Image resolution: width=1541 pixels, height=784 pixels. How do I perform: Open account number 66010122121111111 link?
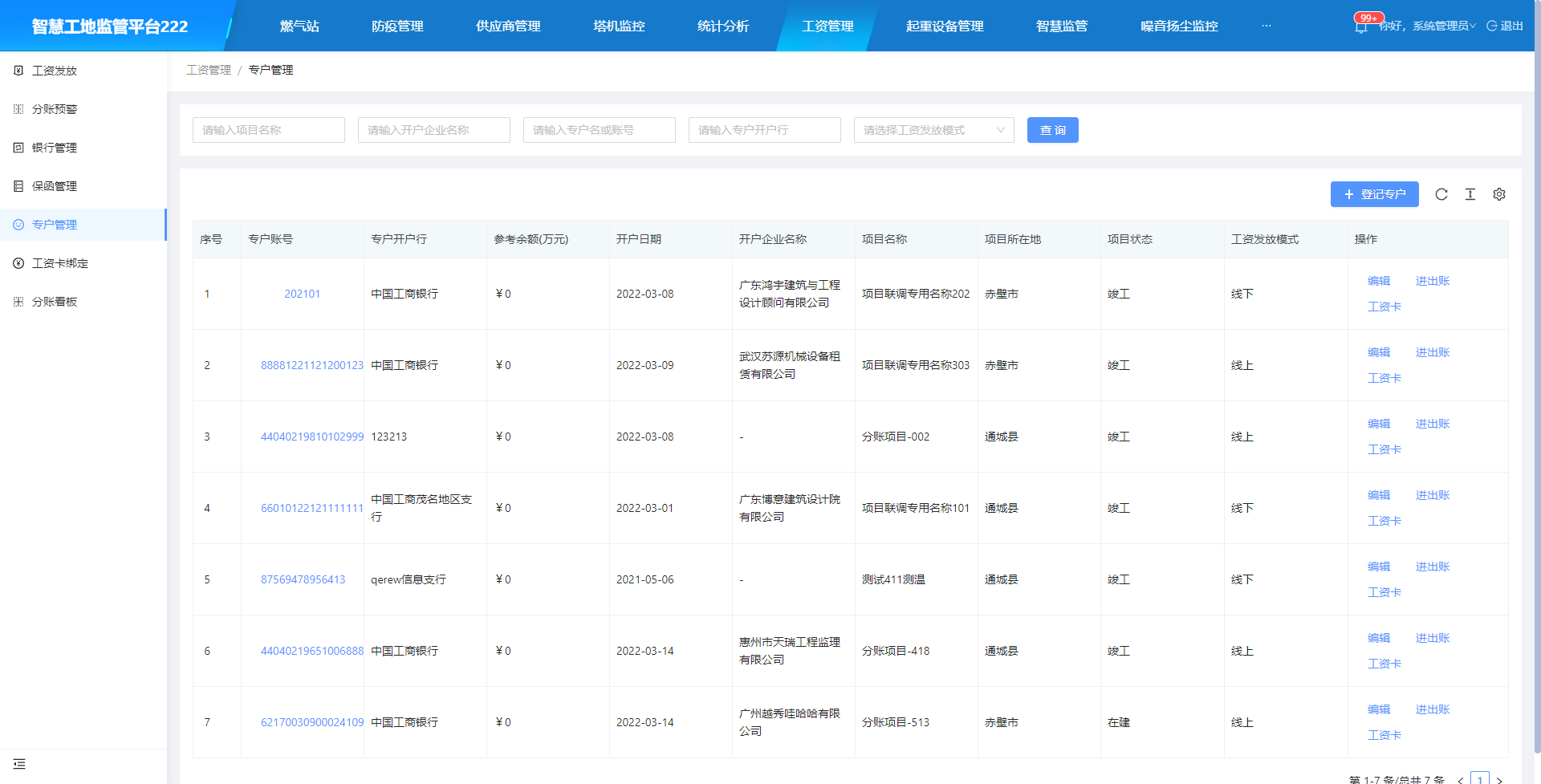click(x=312, y=508)
